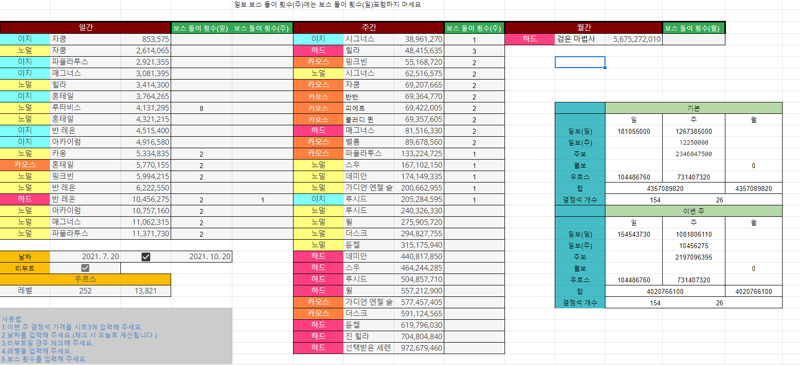The height and width of the screenshot is (365, 800).
Task: Select the 5,675,272,010 price cell
Action: pos(634,39)
